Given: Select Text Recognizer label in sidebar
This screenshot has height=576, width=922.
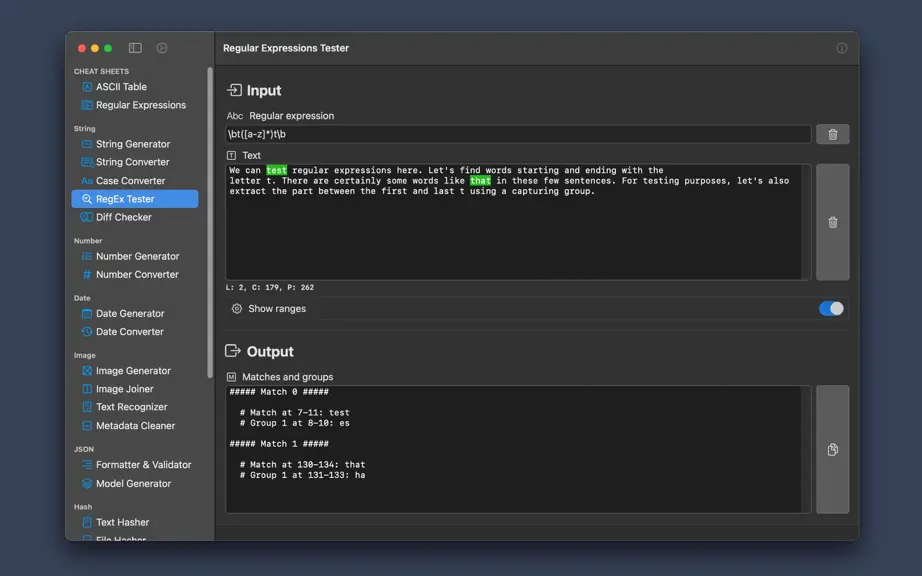Looking at the screenshot, I should tap(132, 407).
